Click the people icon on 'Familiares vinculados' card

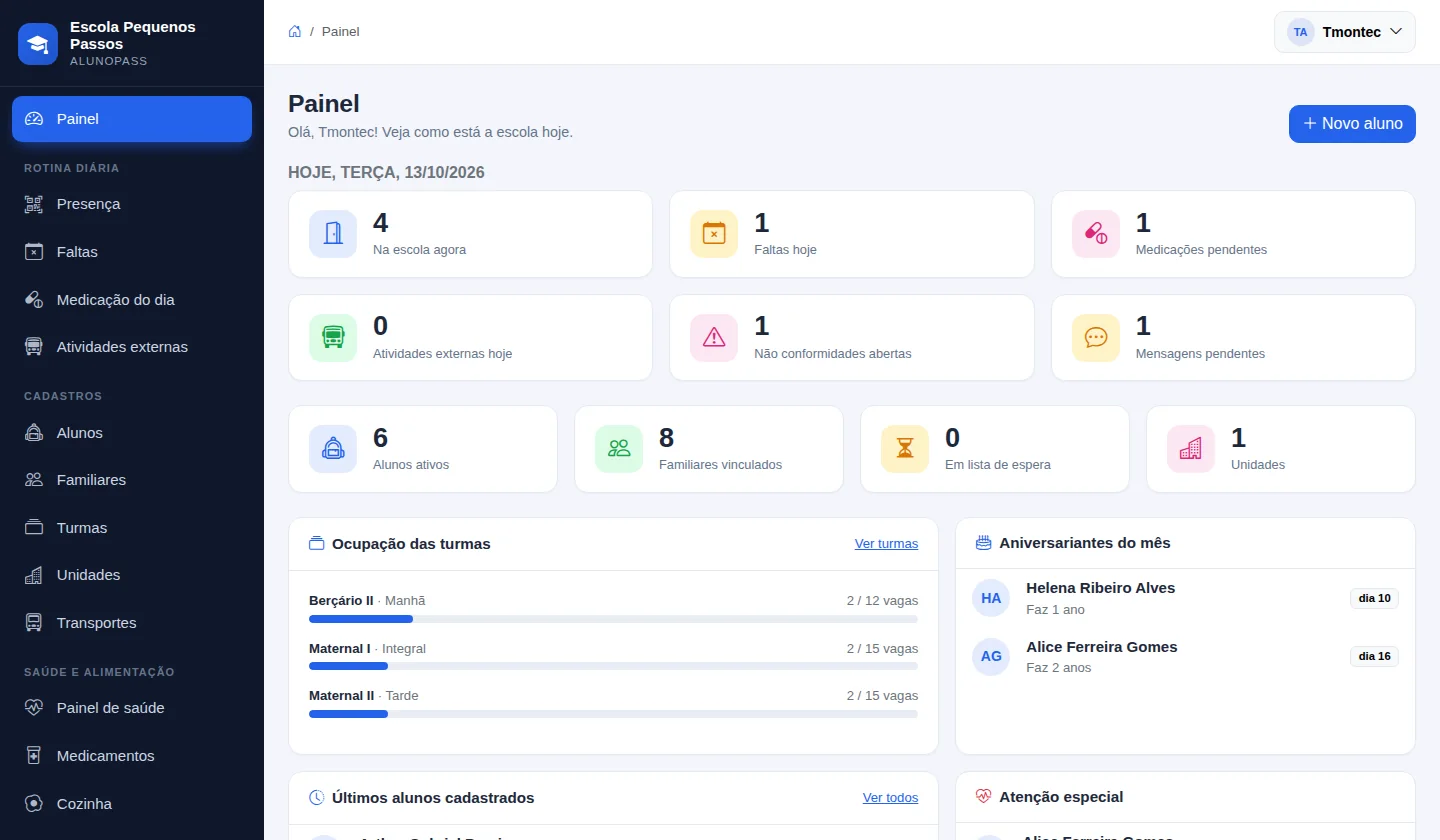pyautogui.click(x=619, y=449)
